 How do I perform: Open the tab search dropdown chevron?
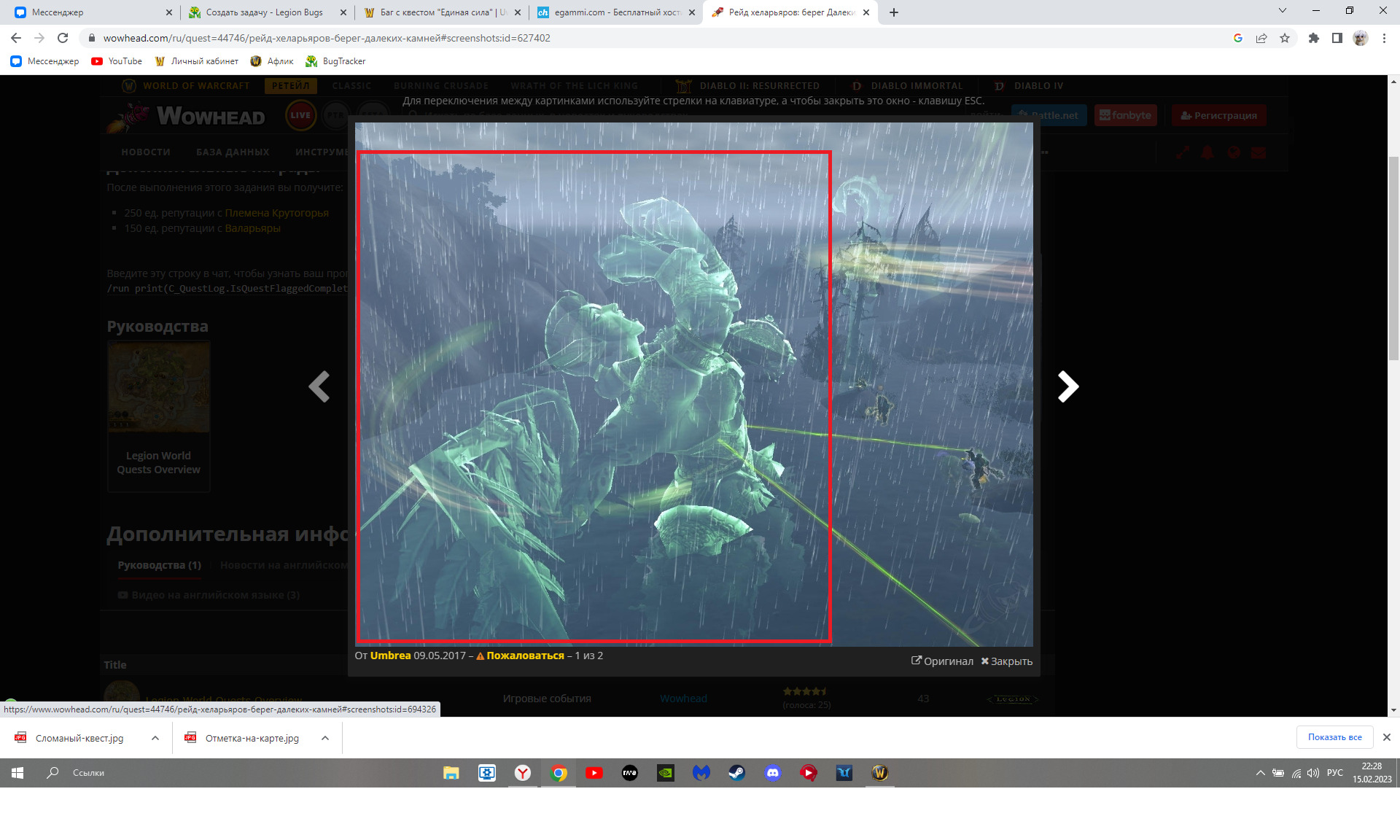point(1283,11)
